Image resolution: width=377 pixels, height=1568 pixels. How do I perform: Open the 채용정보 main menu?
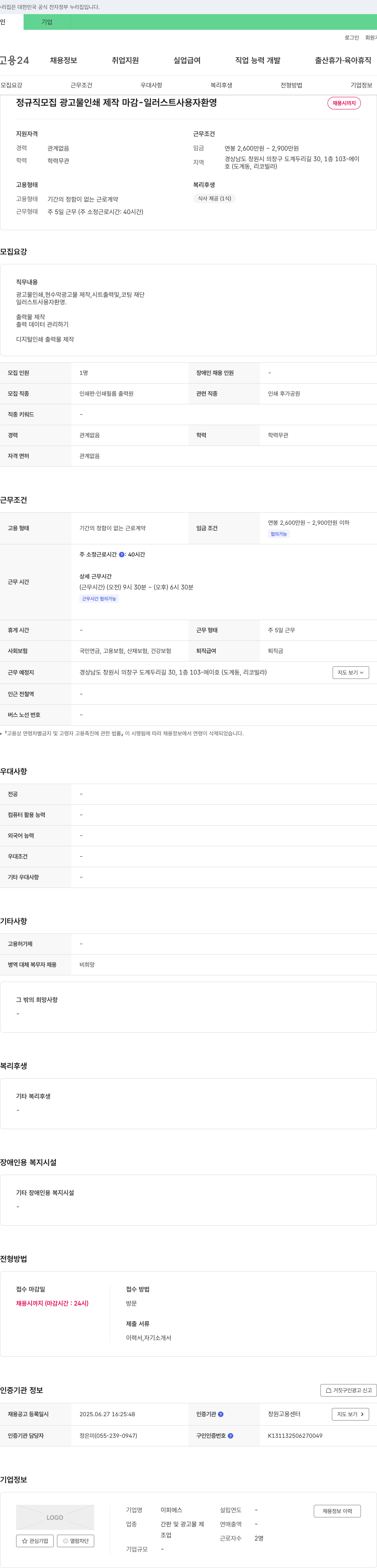63,60
